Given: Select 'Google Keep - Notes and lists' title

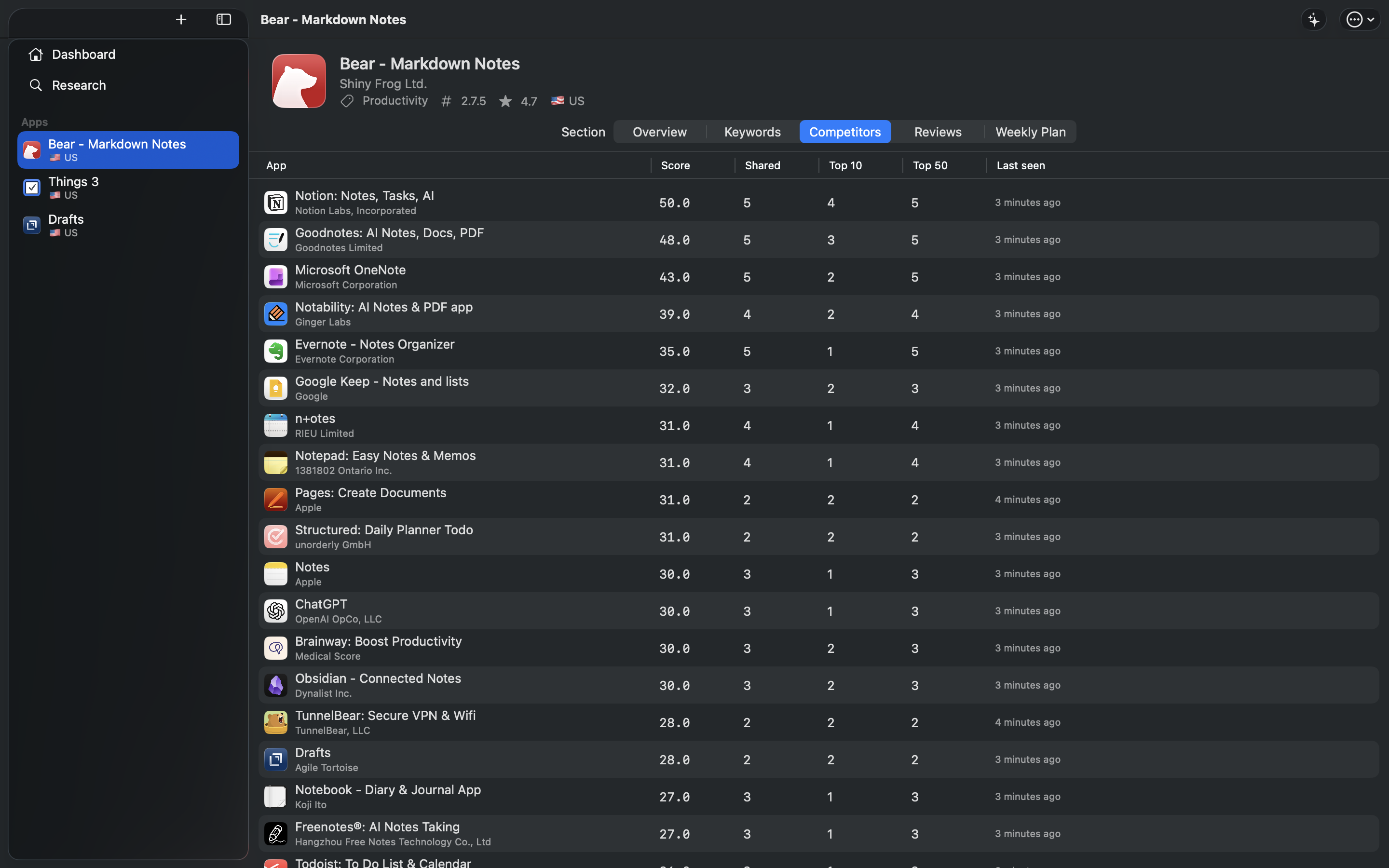Looking at the screenshot, I should click(381, 381).
